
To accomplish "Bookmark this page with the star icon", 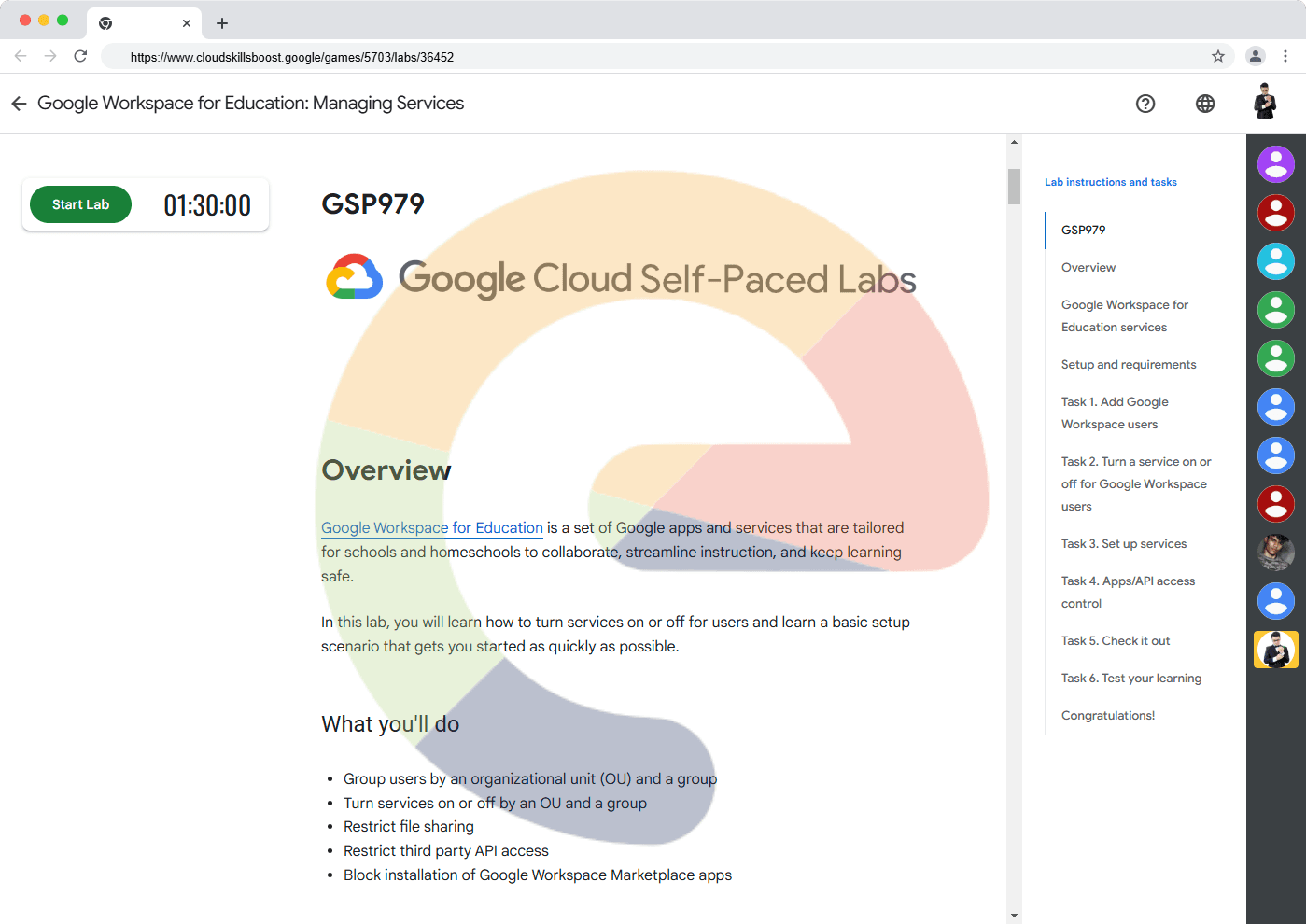I will point(1218,56).
